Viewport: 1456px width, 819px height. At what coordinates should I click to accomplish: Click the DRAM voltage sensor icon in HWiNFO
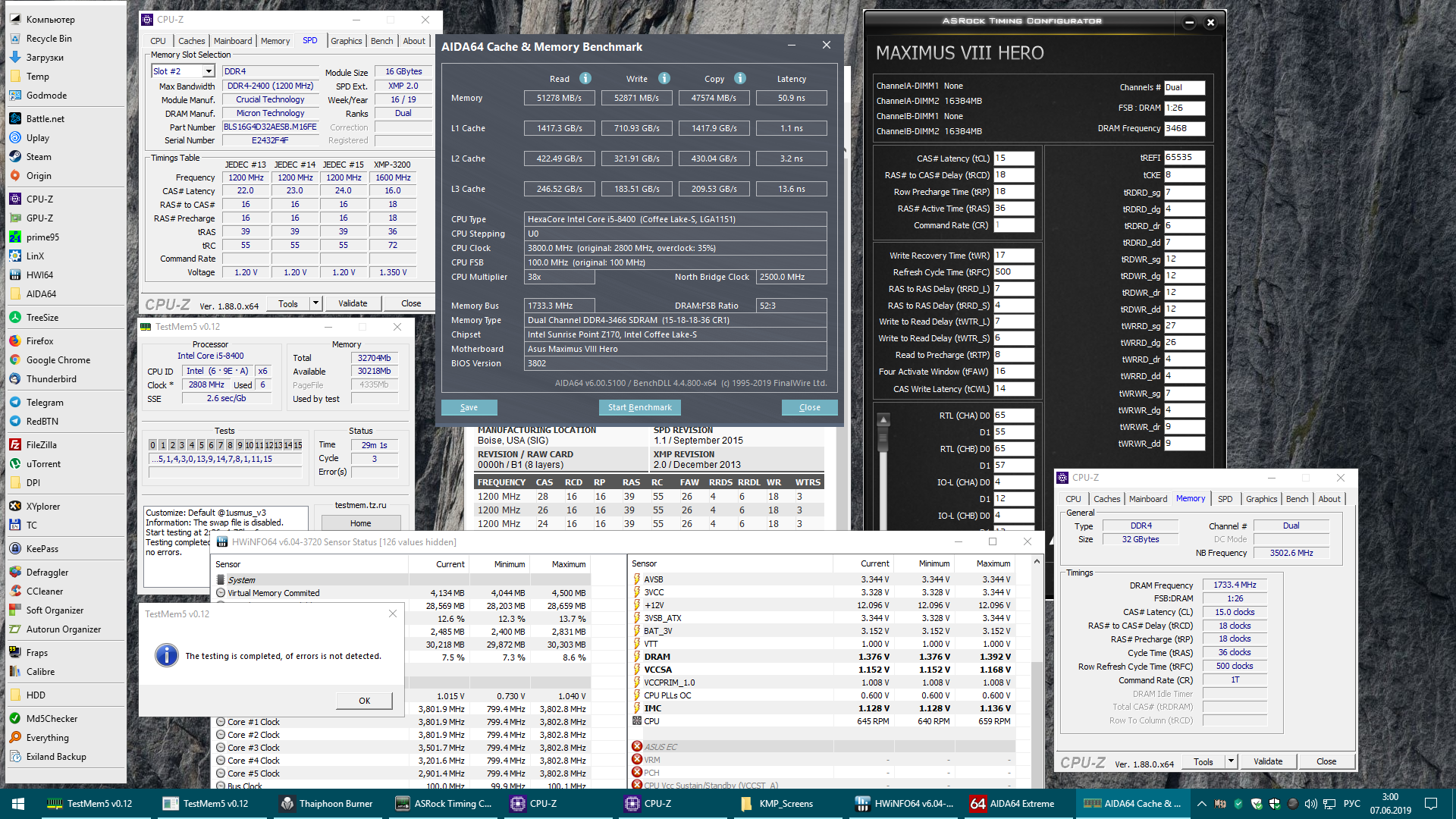click(637, 657)
